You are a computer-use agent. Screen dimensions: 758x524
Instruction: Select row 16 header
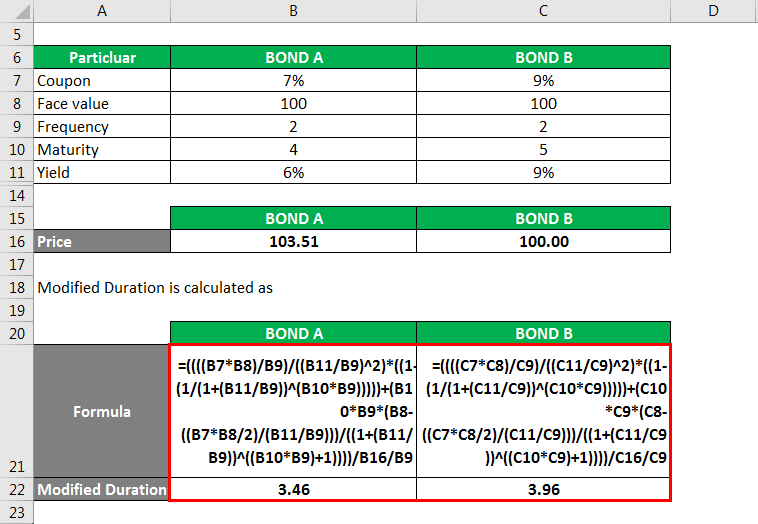pyautogui.click(x=16, y=241)
